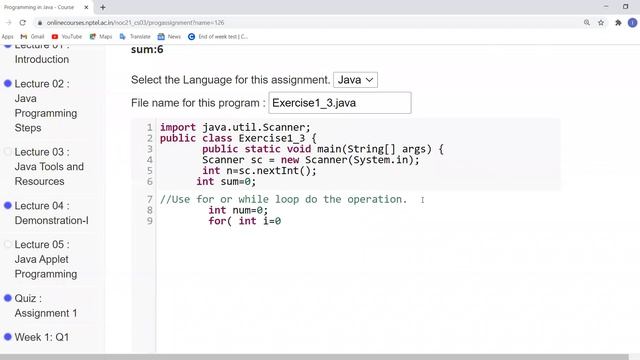Viewport: 640px width, 360px height.
Task: Open End of week test bookmark
Action: pyautogui.click(x=218, y=37)
